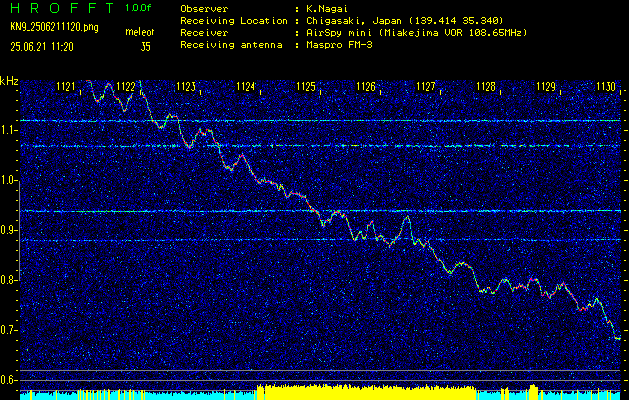Select the AirSpy mini receiver description
The height and width of the screenshot is (400, 629).
tap(416, 33)
